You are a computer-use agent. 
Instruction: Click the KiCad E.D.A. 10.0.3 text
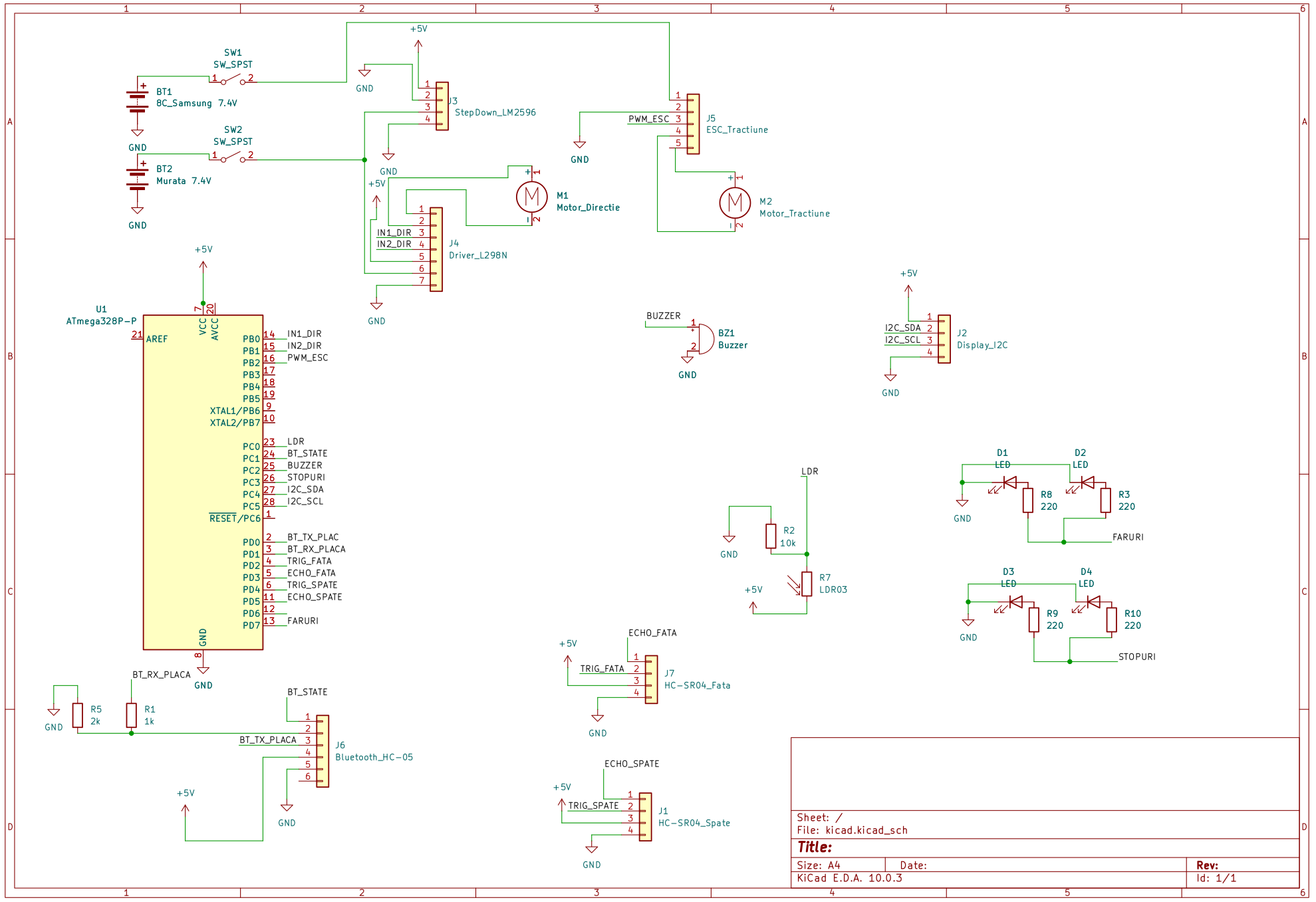[849, 879]
